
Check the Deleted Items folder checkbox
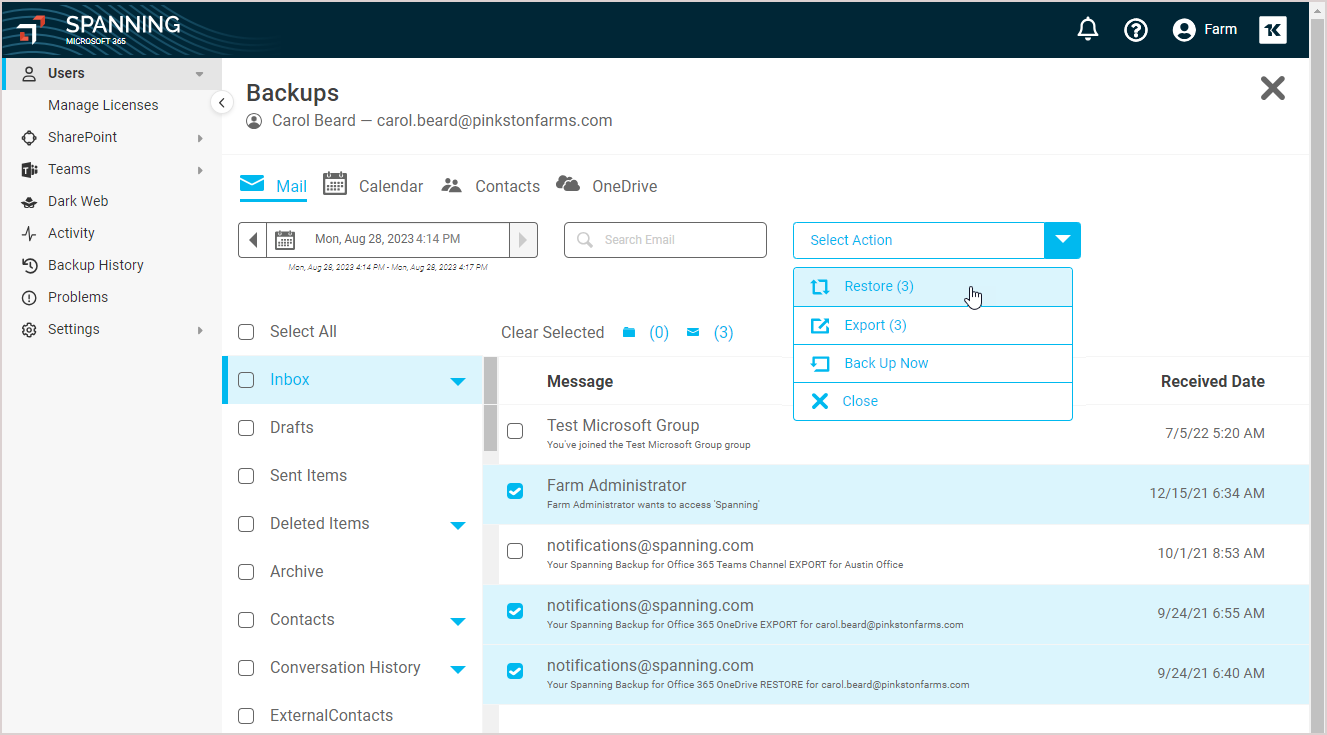(x=246, y=524)
